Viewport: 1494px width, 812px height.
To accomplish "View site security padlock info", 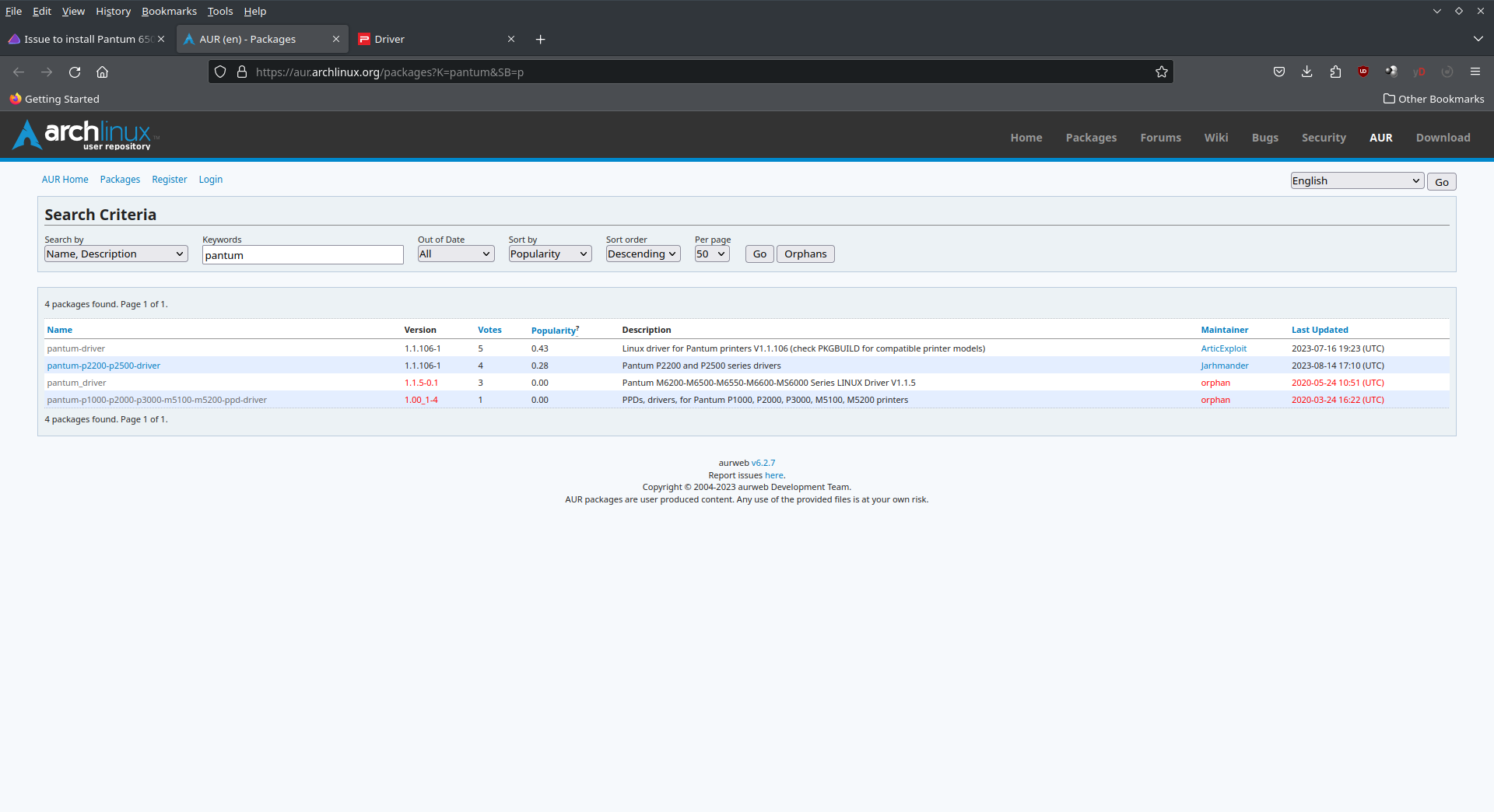I will 242,72.
